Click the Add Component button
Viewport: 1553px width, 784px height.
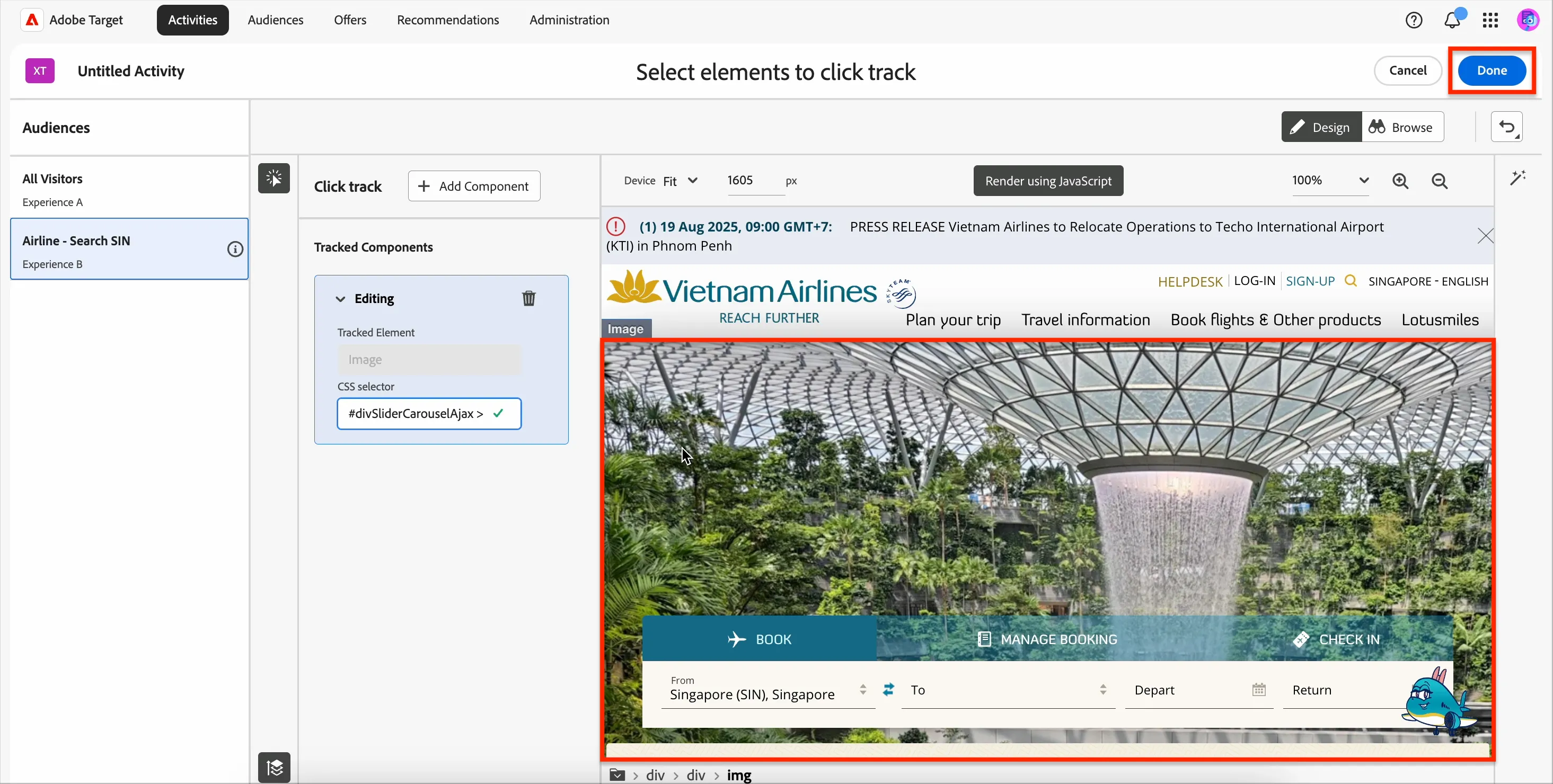(474, 186)
